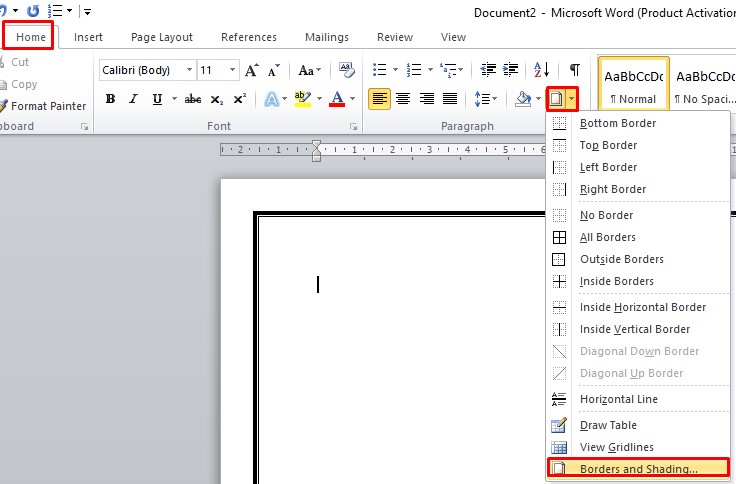Switch to the References tab
The height and width of the screenshot is (484, 736).
[x=249, y=37]
